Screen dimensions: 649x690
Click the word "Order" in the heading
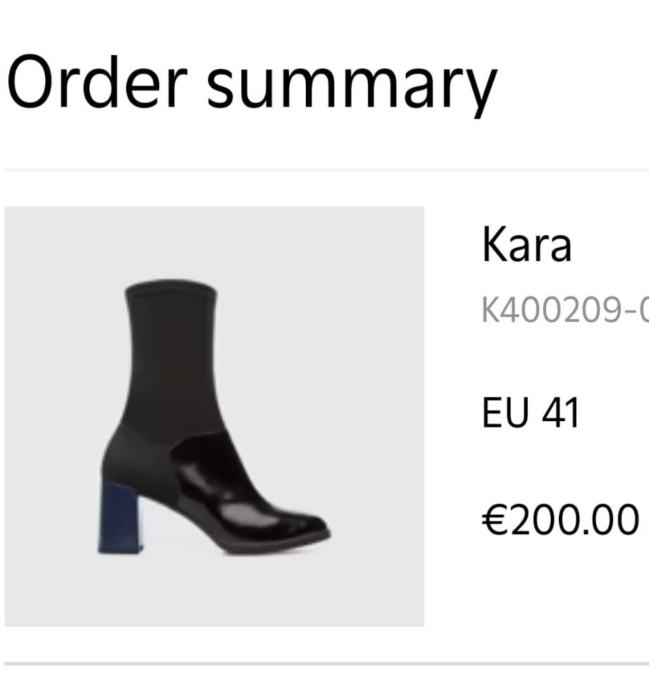(97, 82)
